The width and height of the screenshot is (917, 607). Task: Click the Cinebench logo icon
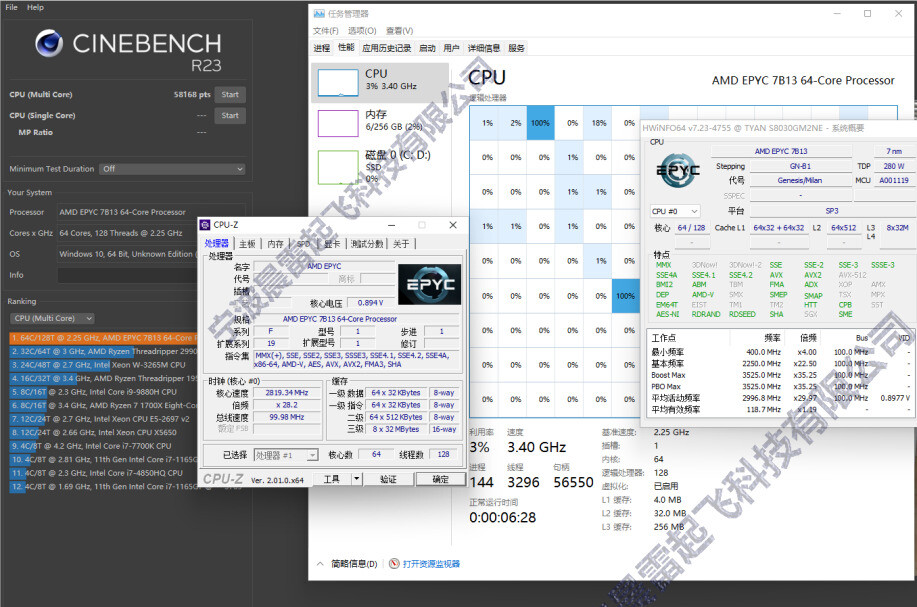49,43
